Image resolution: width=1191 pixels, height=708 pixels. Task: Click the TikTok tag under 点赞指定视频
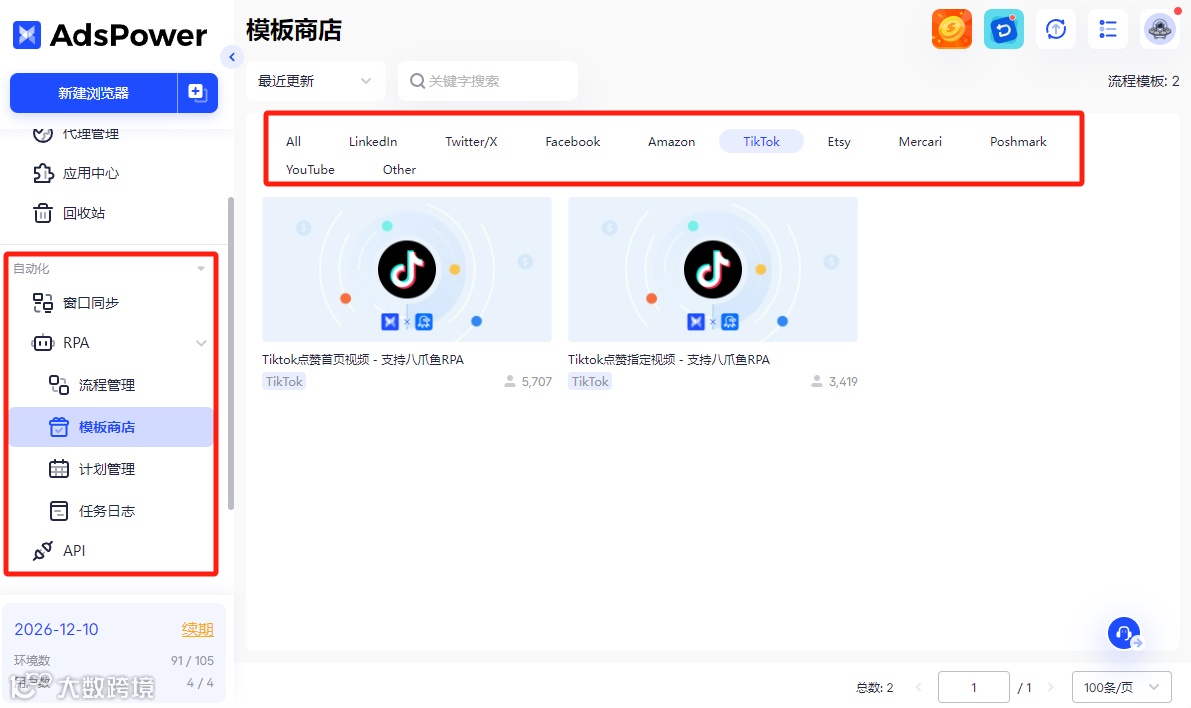tap(590, 381)
